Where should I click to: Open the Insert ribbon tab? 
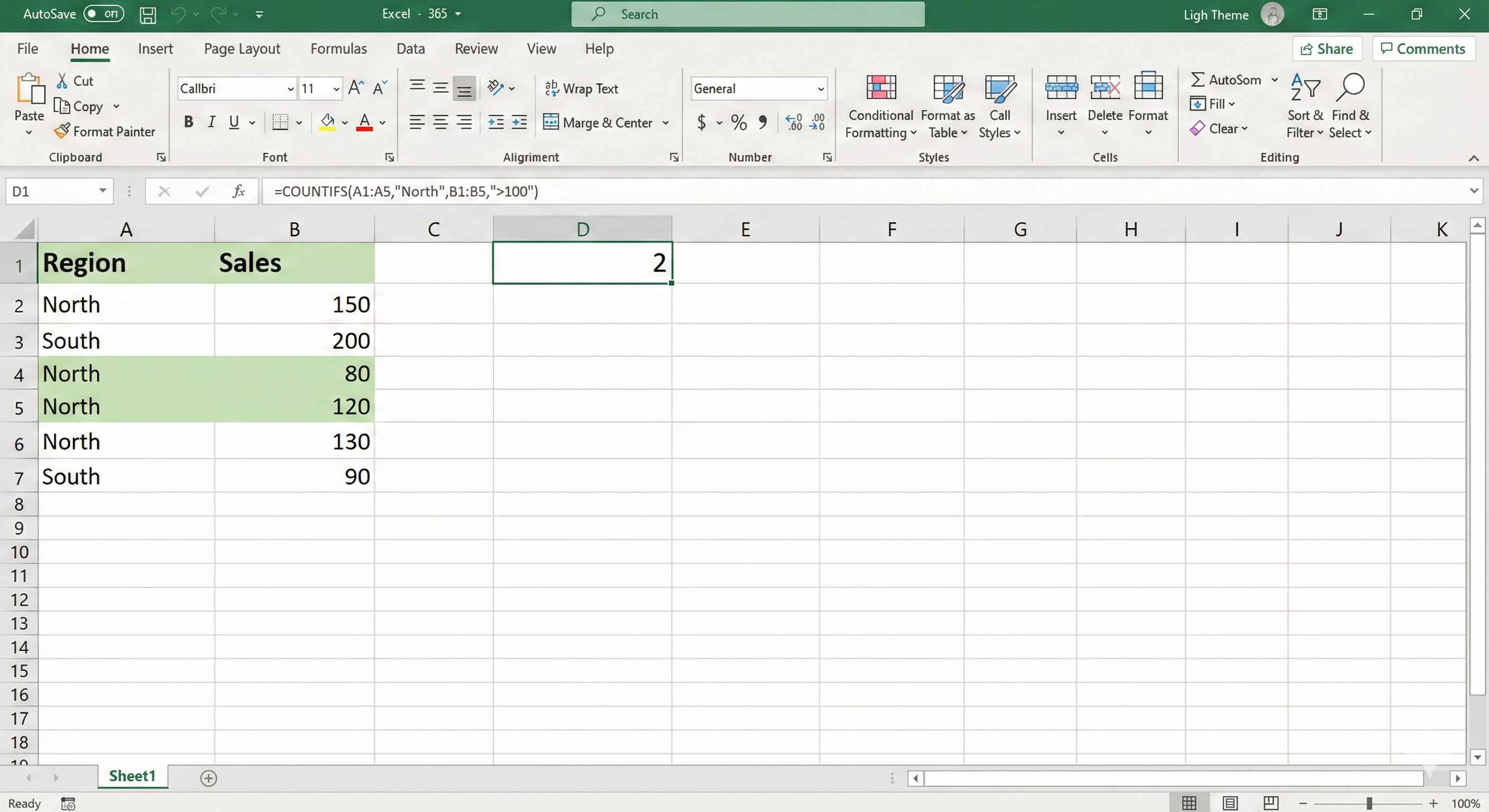155,49
